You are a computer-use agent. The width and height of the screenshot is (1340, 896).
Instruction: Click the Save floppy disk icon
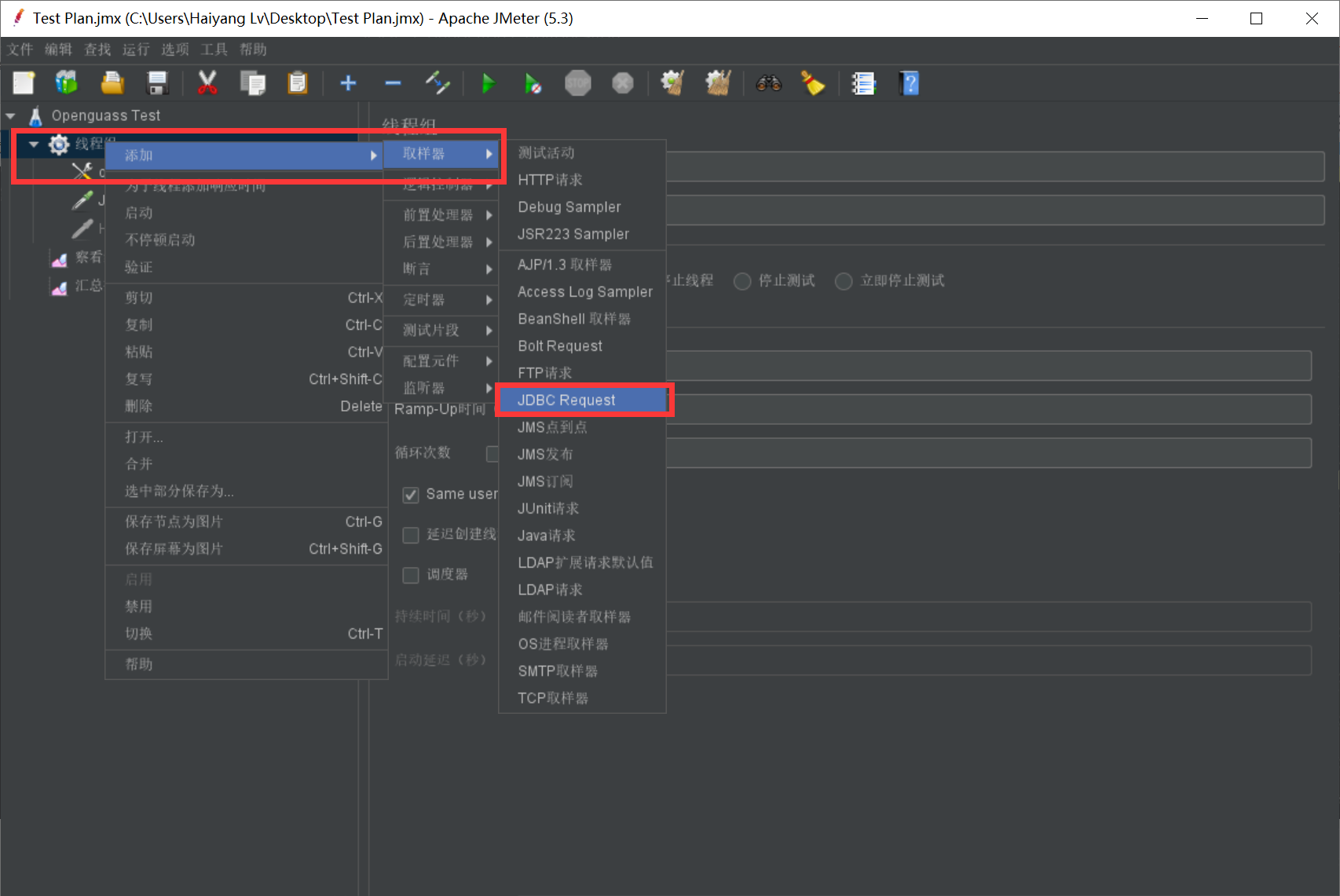(x=158, y=82)
